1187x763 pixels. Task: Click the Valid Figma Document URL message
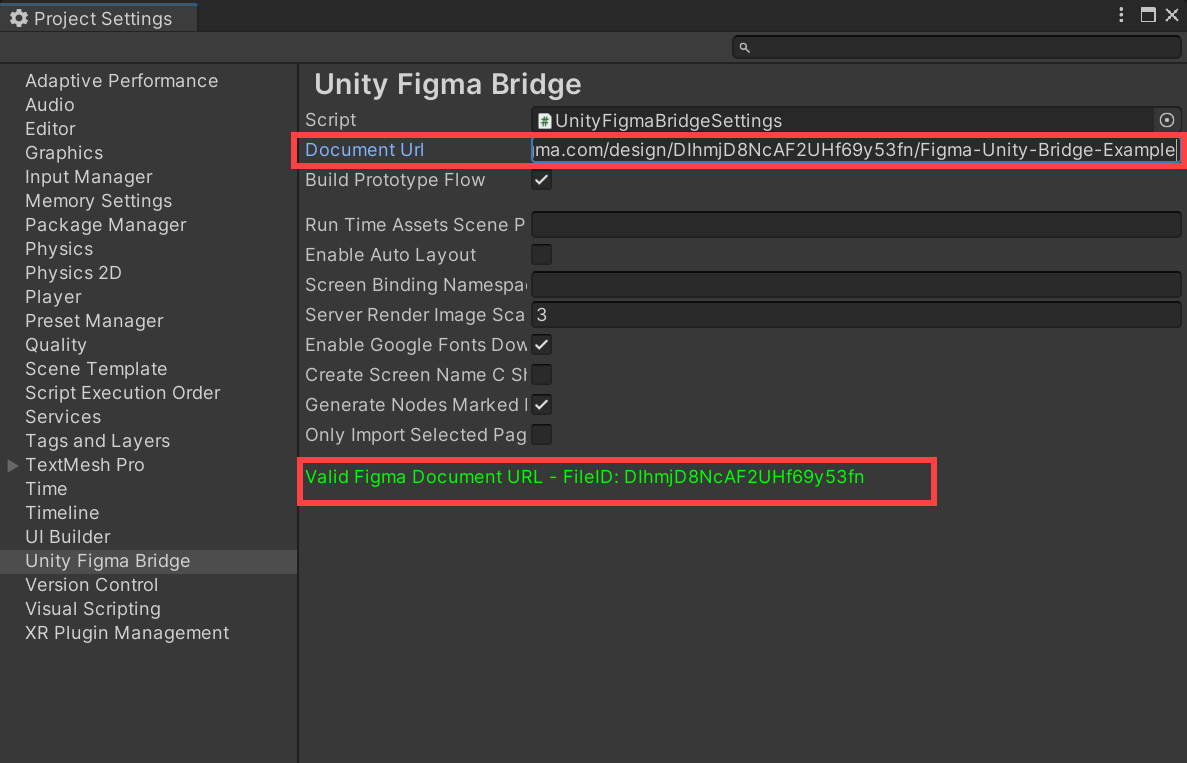click(584, 477)
